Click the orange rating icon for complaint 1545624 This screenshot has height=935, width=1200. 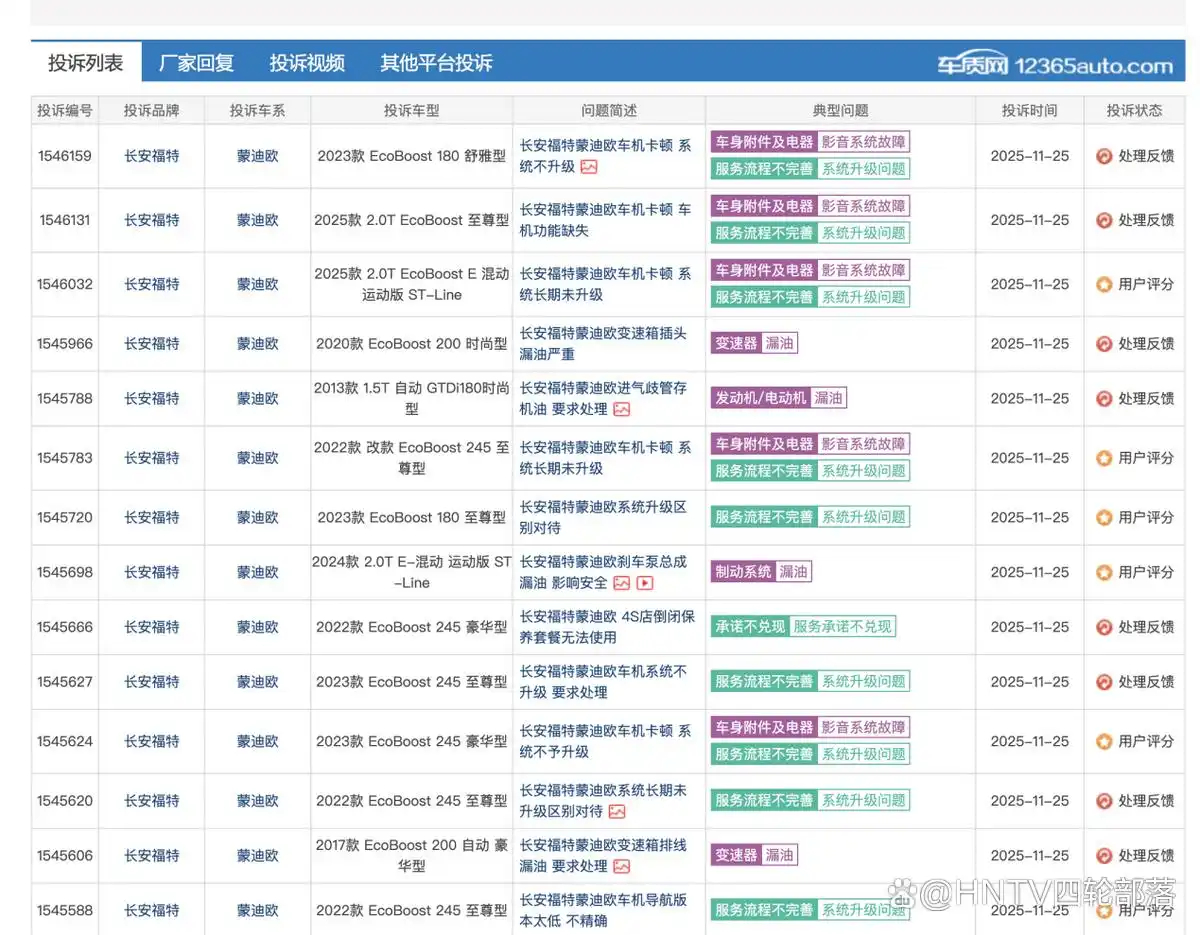tap(1104, 741)
